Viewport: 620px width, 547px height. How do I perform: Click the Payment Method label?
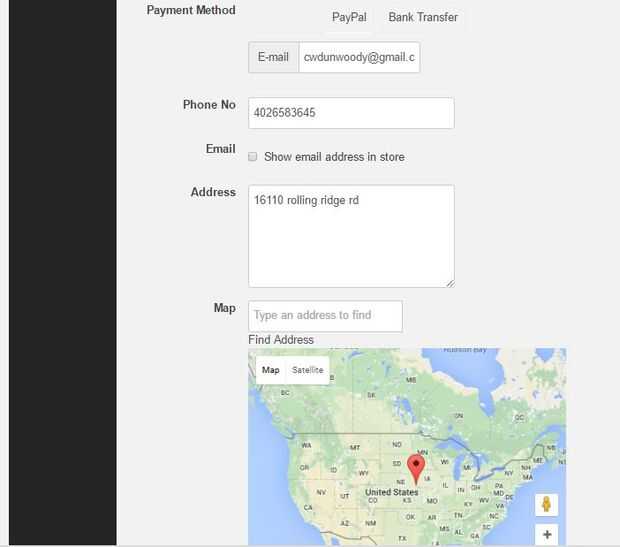click(x=191, y=10)
